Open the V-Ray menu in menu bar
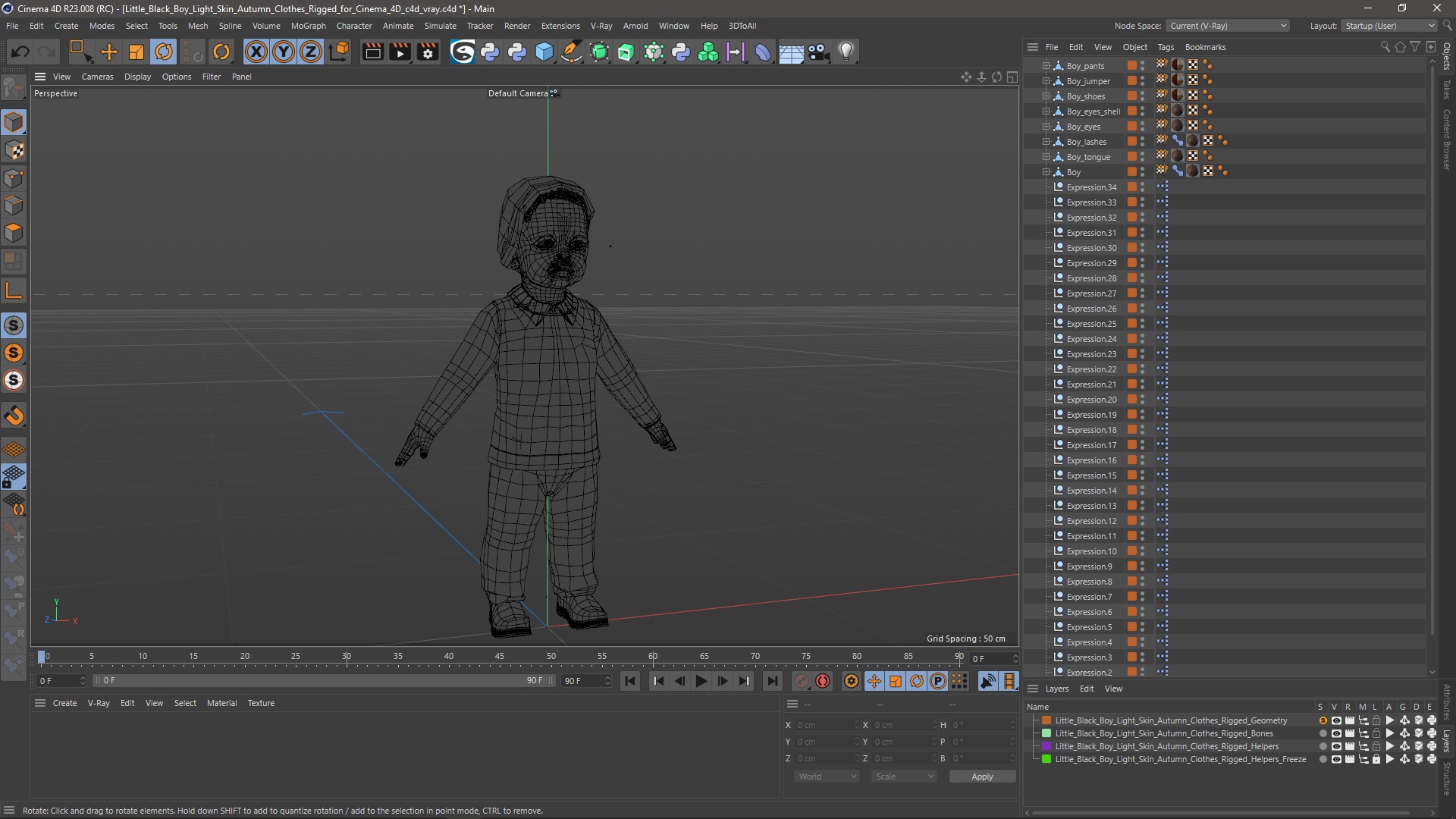The width and height of the screenshot is (1456, 819). [x=601, y=26]
